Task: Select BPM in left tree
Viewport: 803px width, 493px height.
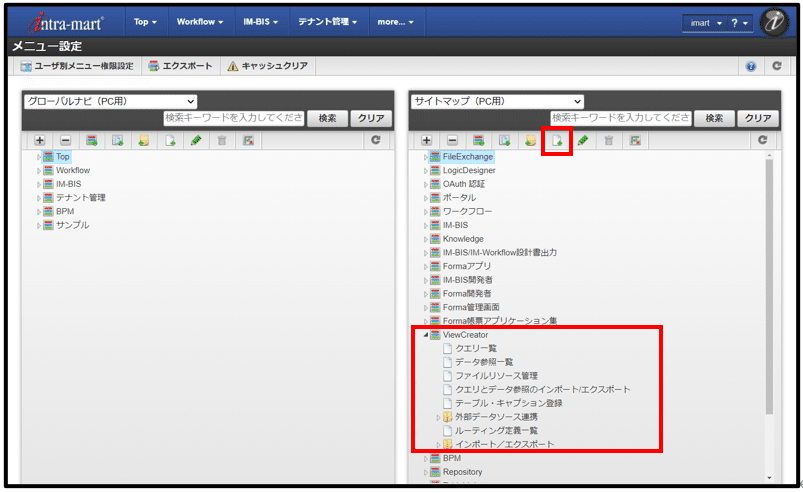Action: point(65,211)
